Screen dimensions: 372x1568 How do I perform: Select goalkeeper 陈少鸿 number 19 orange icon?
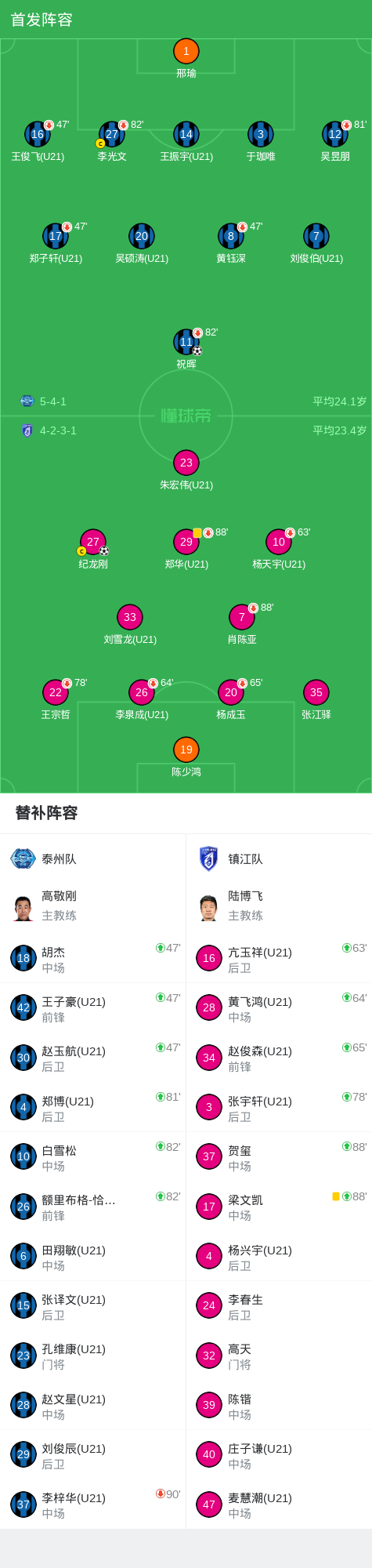(x=186, y=750)
